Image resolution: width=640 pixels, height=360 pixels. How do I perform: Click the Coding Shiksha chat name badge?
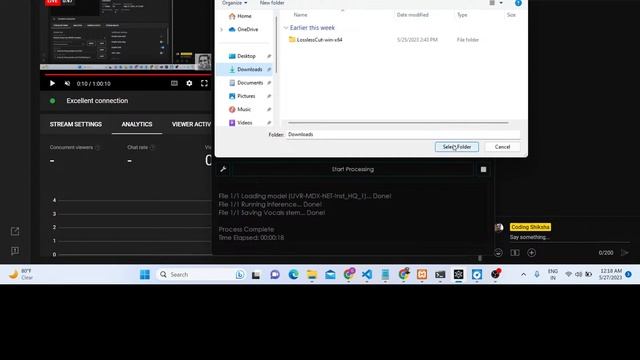530,227
